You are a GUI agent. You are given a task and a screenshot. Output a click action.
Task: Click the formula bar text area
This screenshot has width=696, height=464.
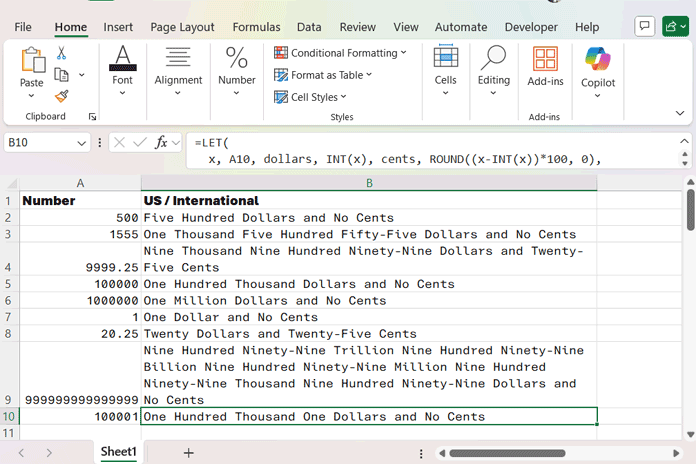pos(433,151)
